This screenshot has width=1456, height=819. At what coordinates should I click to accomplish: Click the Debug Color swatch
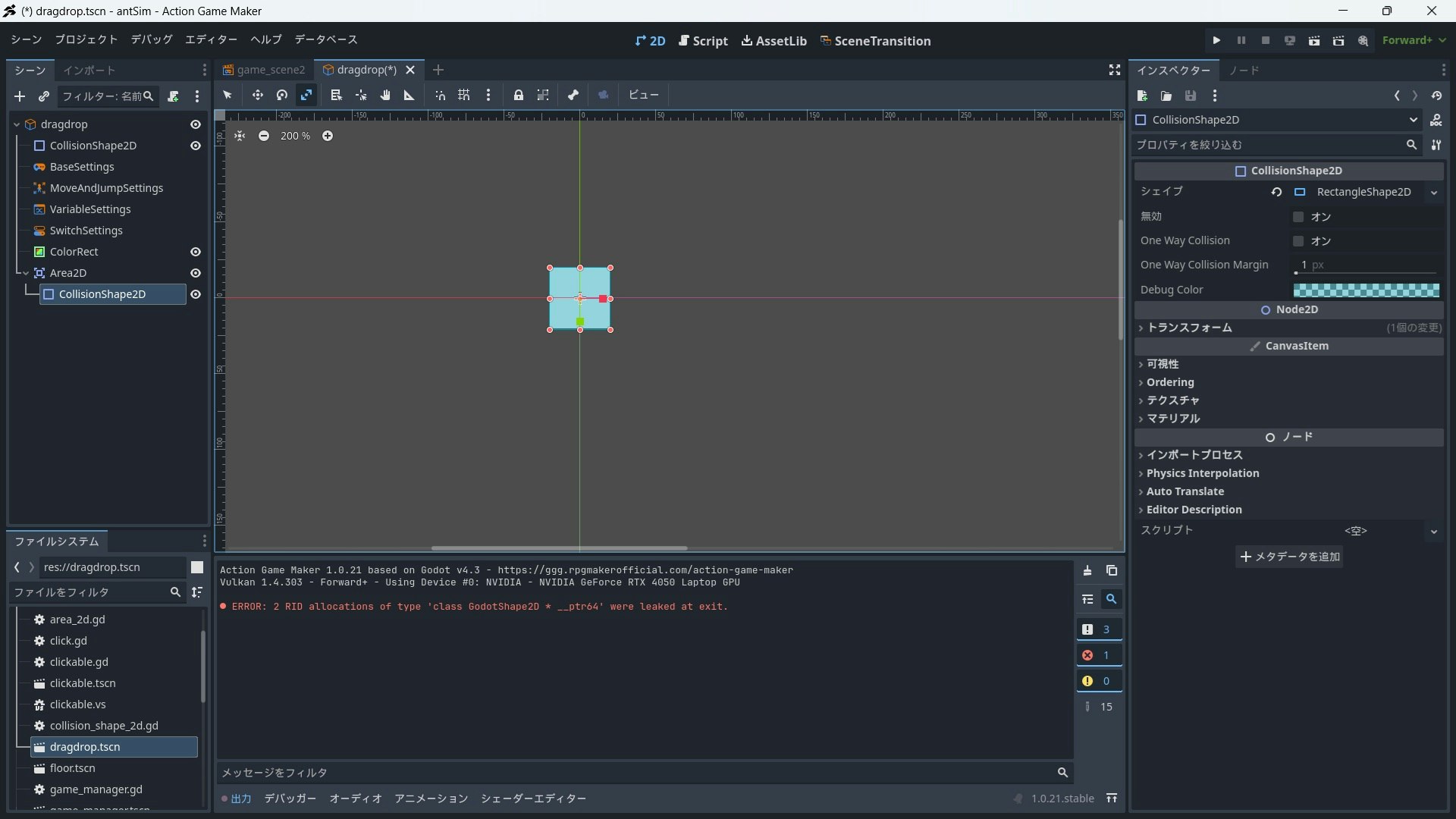[1366, 290]
